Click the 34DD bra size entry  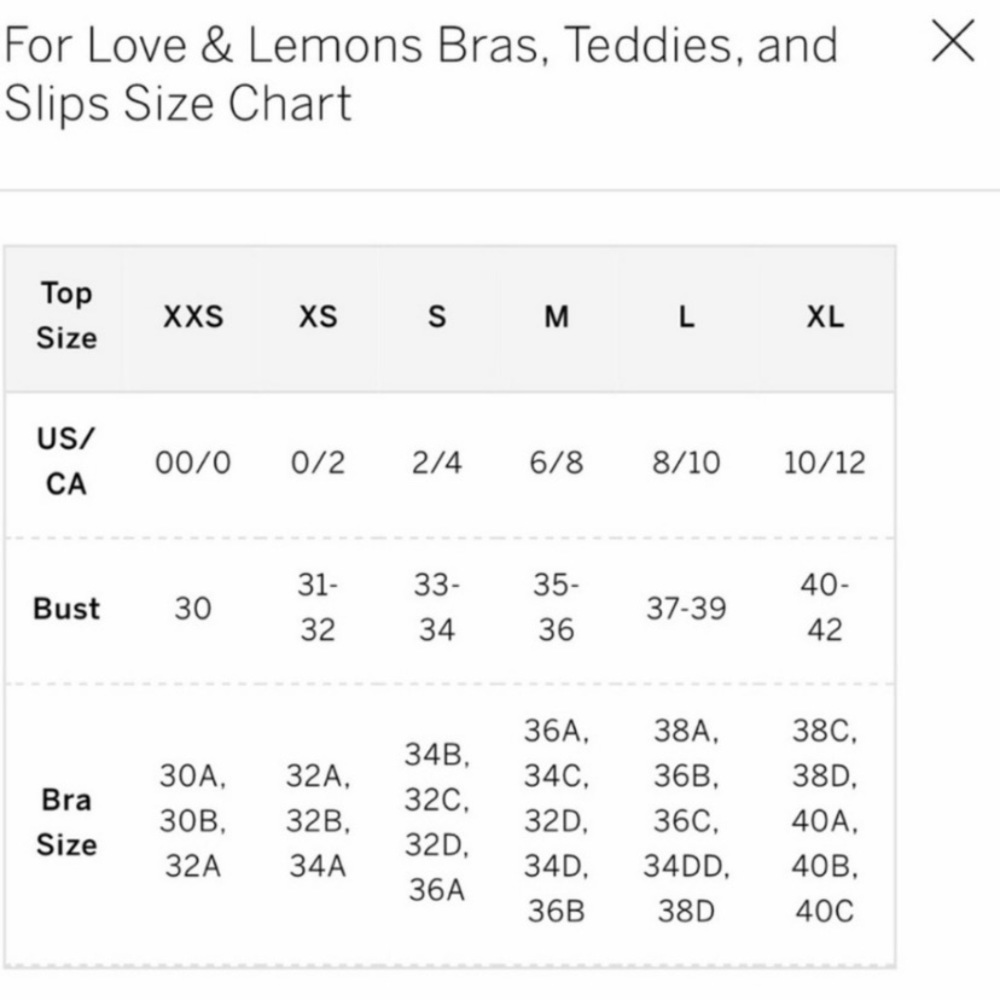point(686,867)
